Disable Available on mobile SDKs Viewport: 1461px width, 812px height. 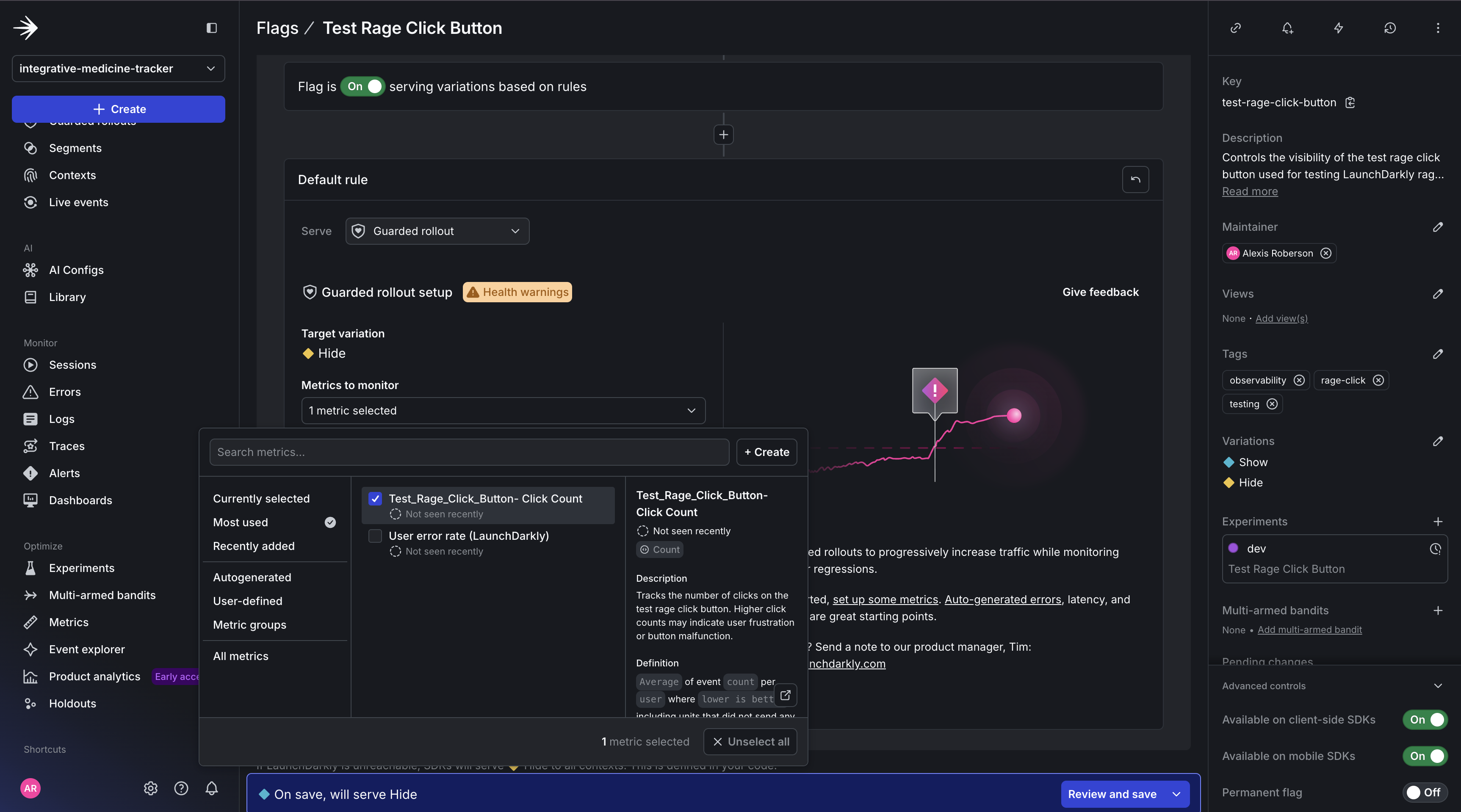point(1425,757)
